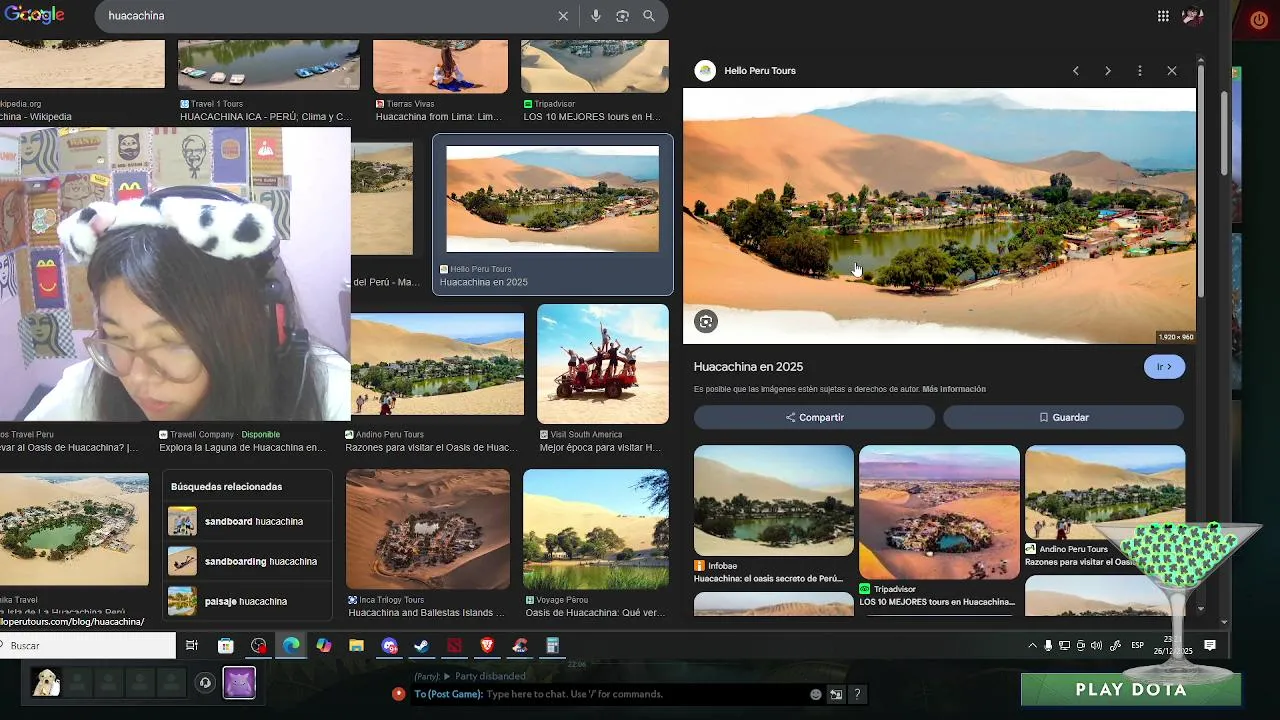This screenshot has height=720, width=1280.
Task: Start a voice search with the microphone
Action: click(595, 16)
